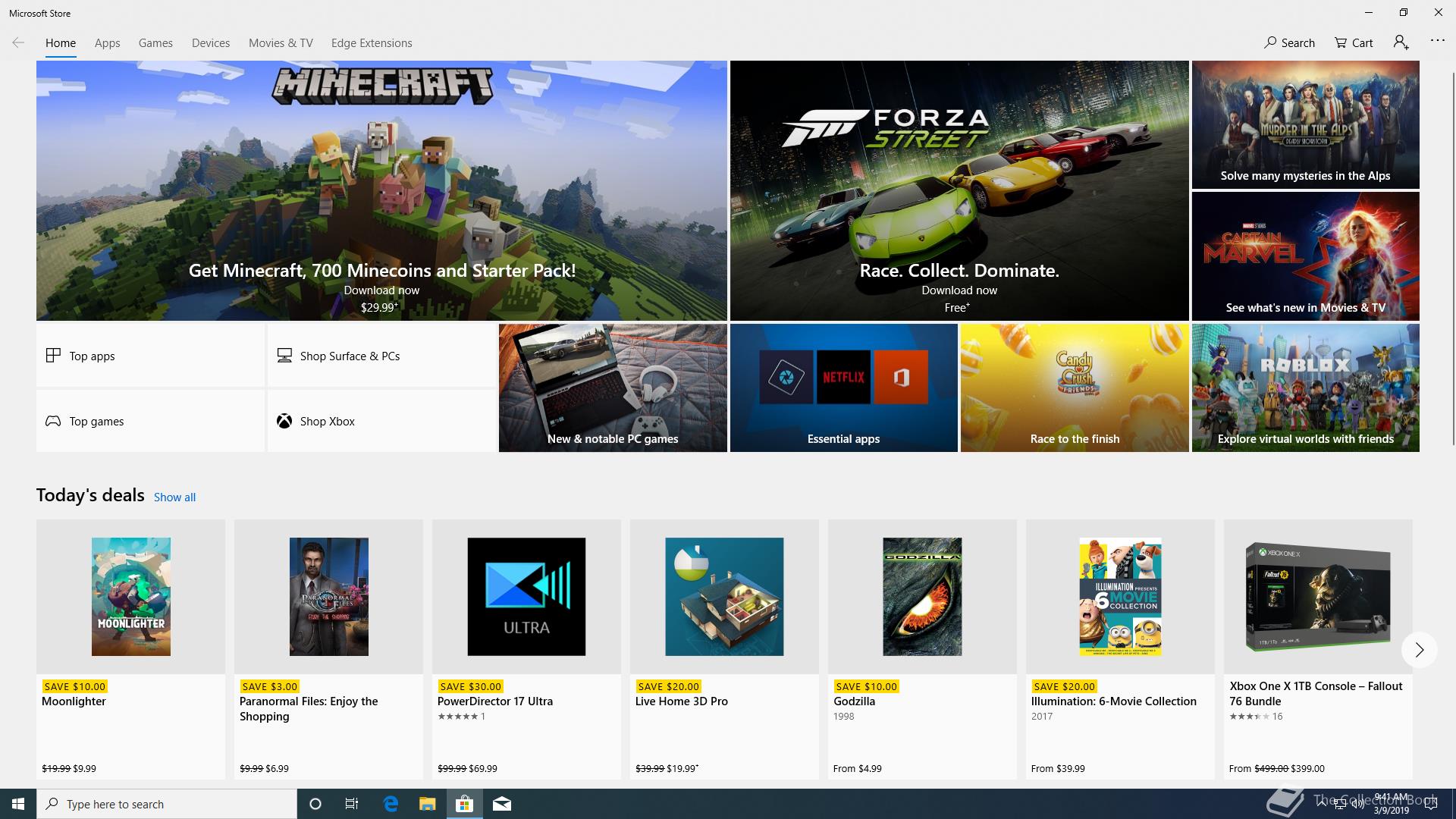Click the Shop Surface & PCs monitor icon
This screenshot has width=1456, height=819.
pos(284,355)
